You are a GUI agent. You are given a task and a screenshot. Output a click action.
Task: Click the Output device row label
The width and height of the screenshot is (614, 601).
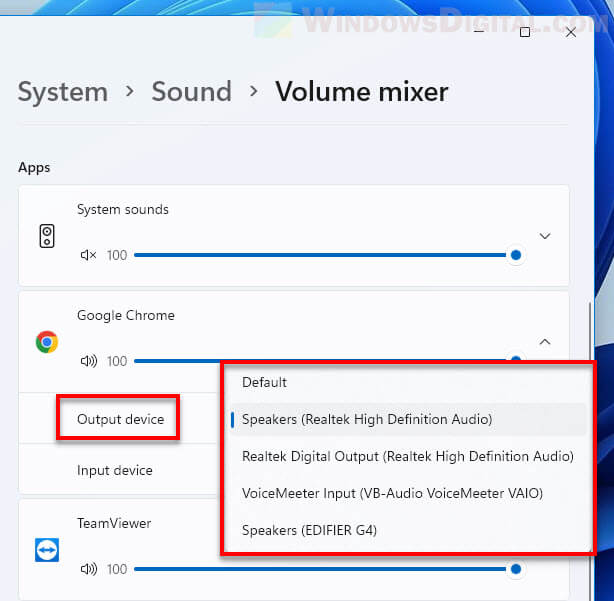[121, 419]
